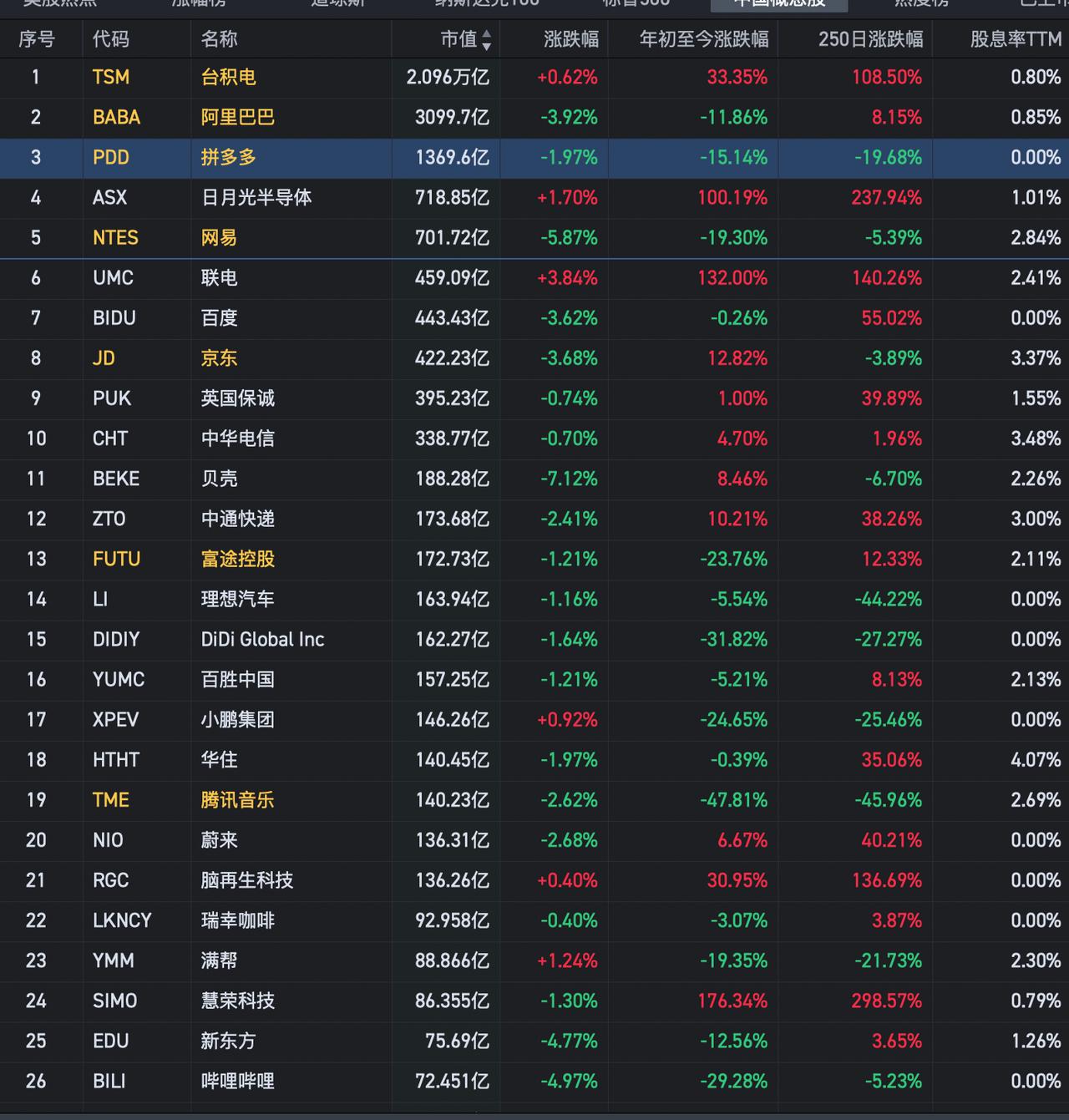This screenshot has width=1069, height=1120.
Task: Select 脑再生科技 stock name
Action: click(x=246, y=879)
